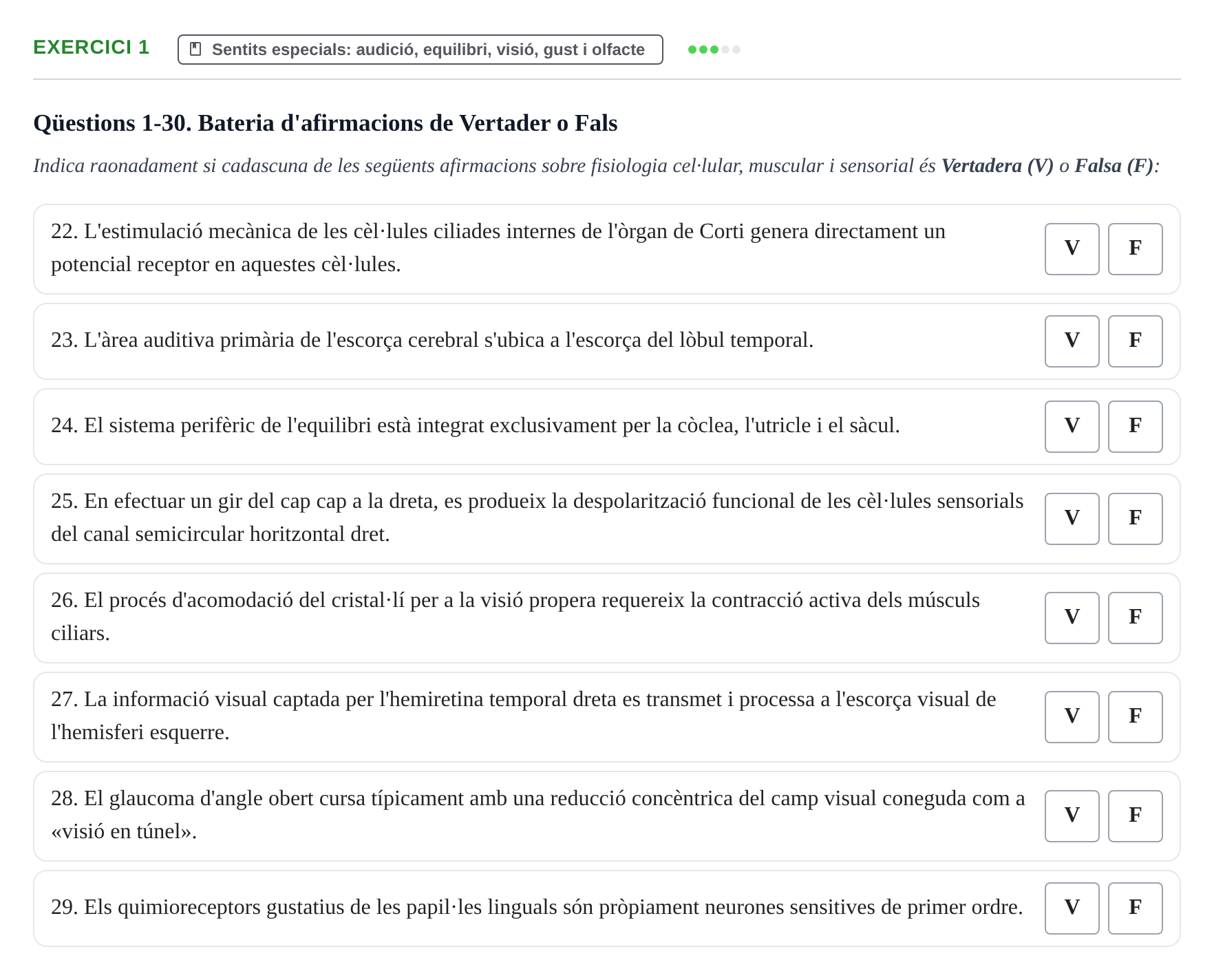This screenshot has height=980, width=1214.
Task: Select V for question 28 glaucoma
Action: [1072, 816]
